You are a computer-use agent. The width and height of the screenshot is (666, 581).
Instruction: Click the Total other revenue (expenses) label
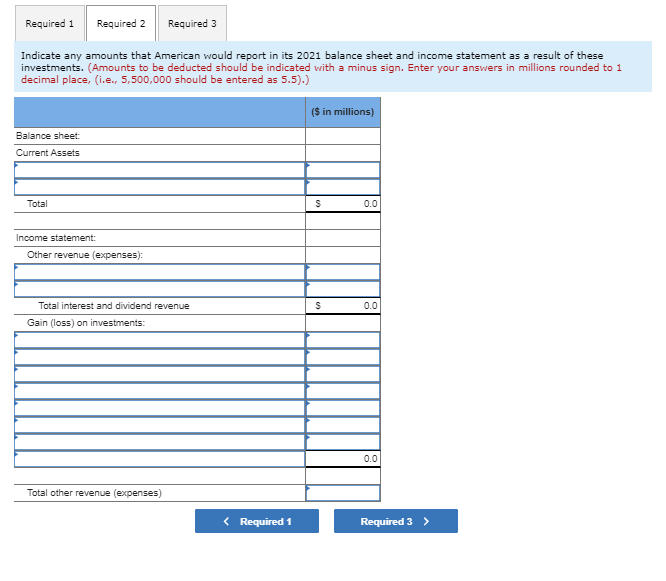pos(94,493)
